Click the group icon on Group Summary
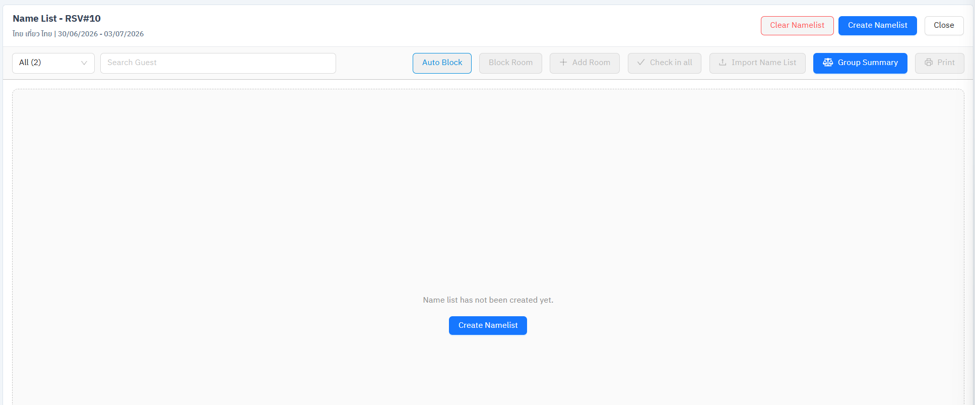 pyautogui.click(x=828, y=63)
